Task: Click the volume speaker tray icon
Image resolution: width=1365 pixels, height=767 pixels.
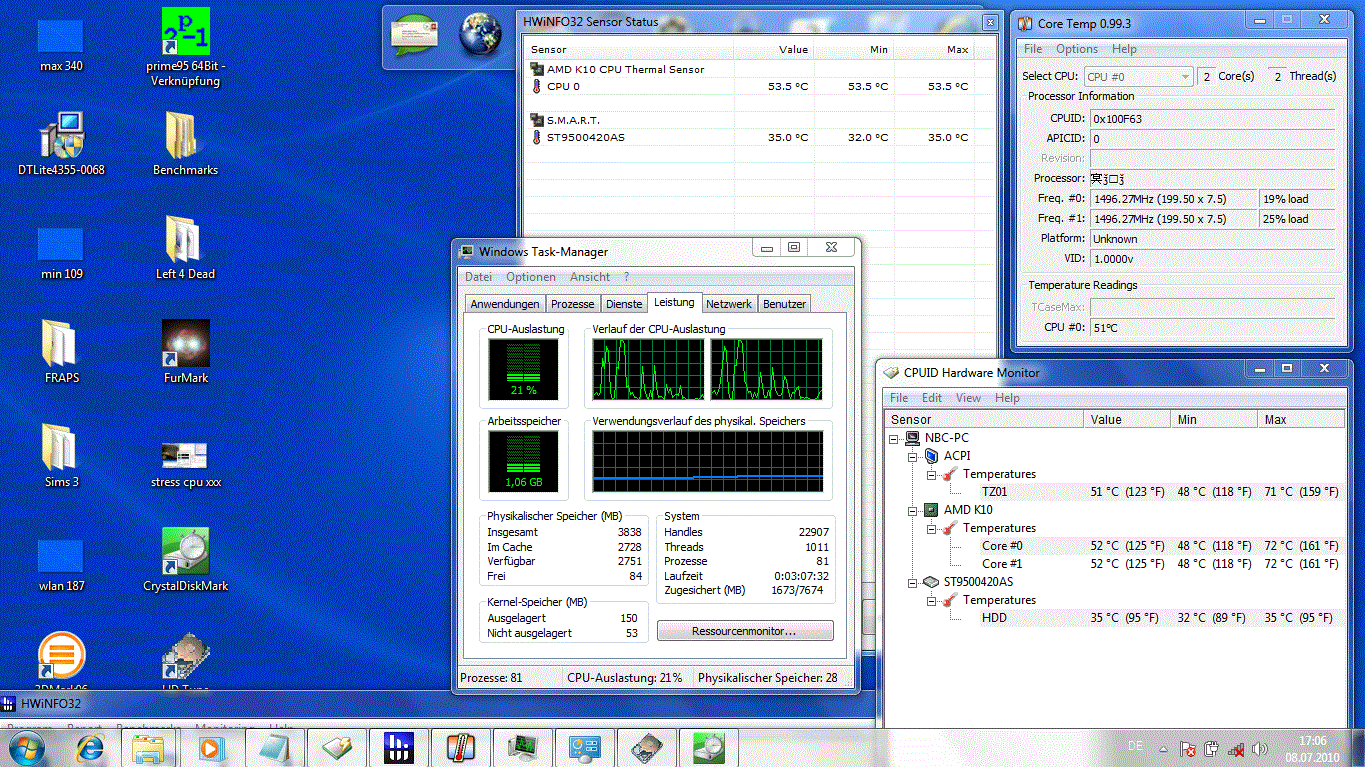Action: pyautogui.click(x=1261, y=748)
